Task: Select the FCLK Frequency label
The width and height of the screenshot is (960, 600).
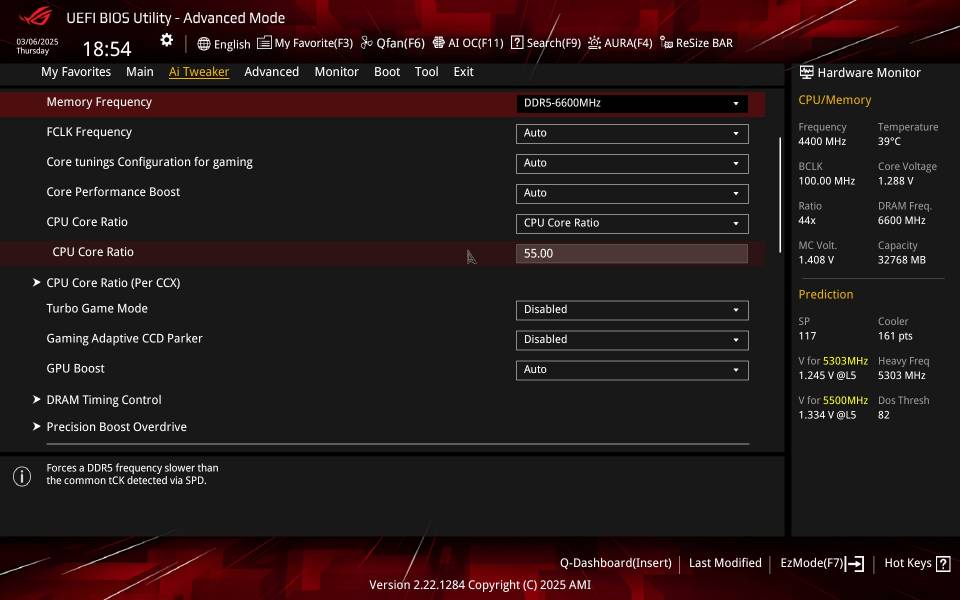Action: 89,132
